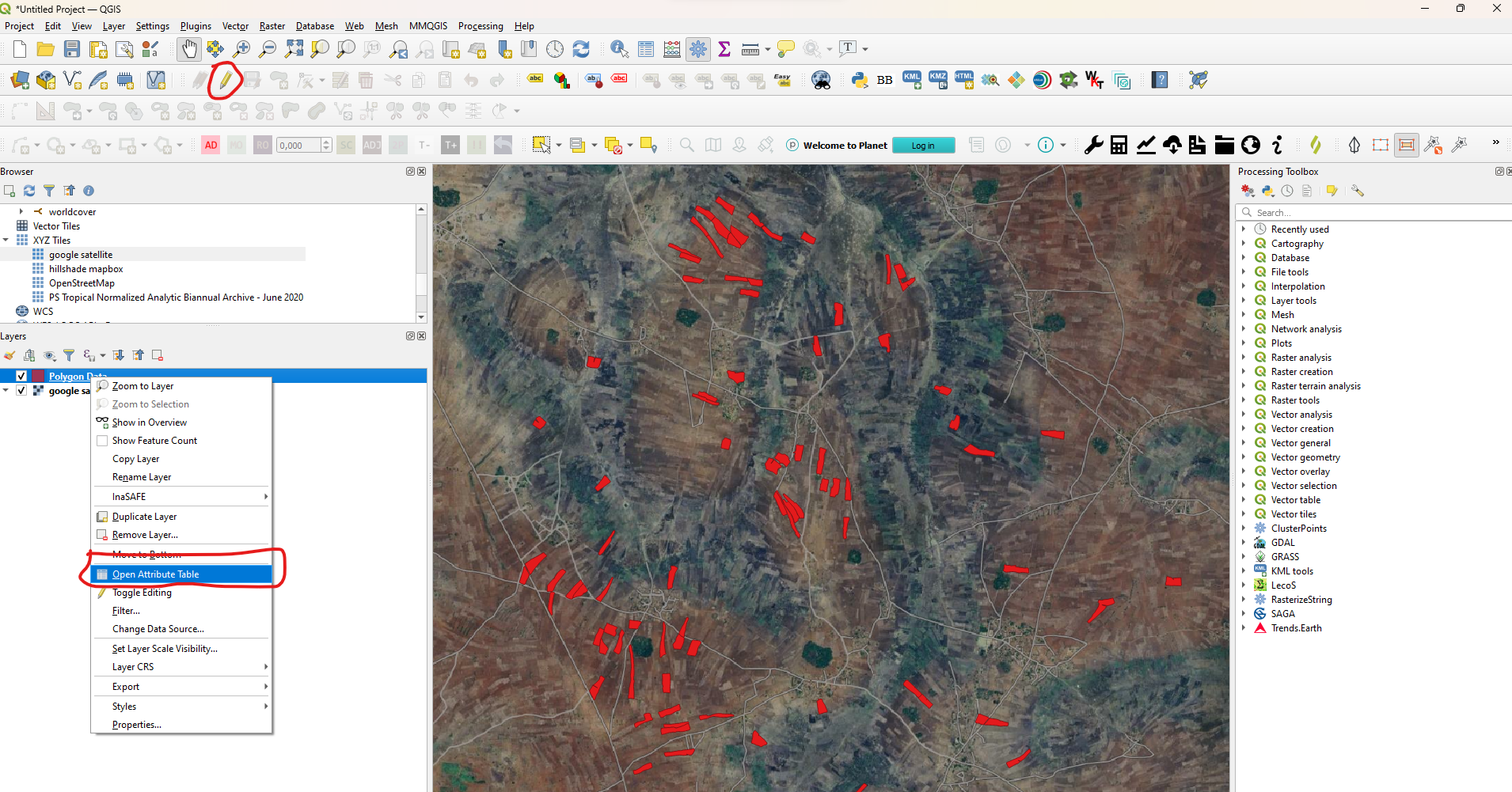Open the Processing menu in menu bar

pyautogui.click(x=480, y=26)
